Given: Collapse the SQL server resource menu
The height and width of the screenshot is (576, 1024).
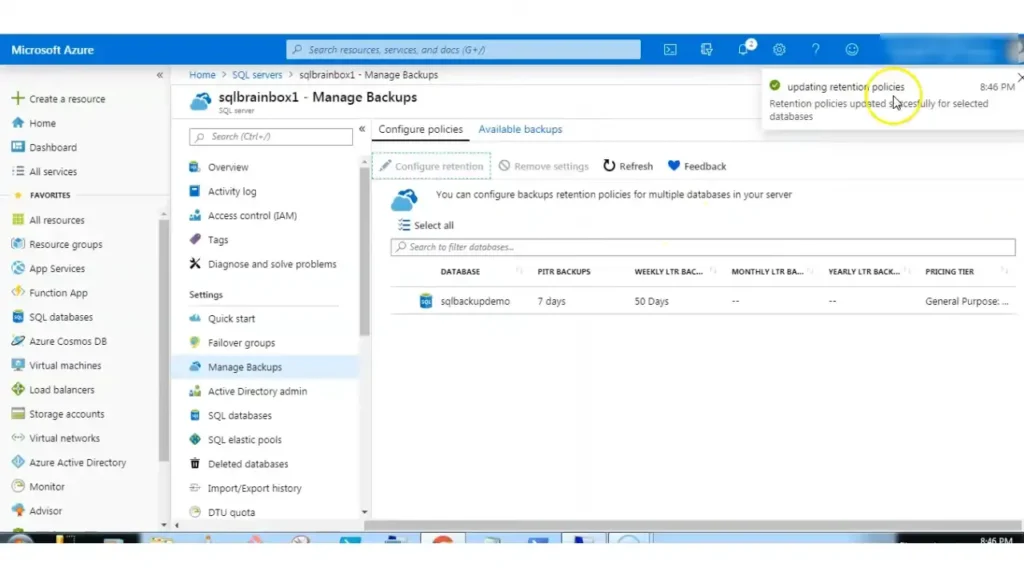Looking at the screenshot, I should [362, 129].
